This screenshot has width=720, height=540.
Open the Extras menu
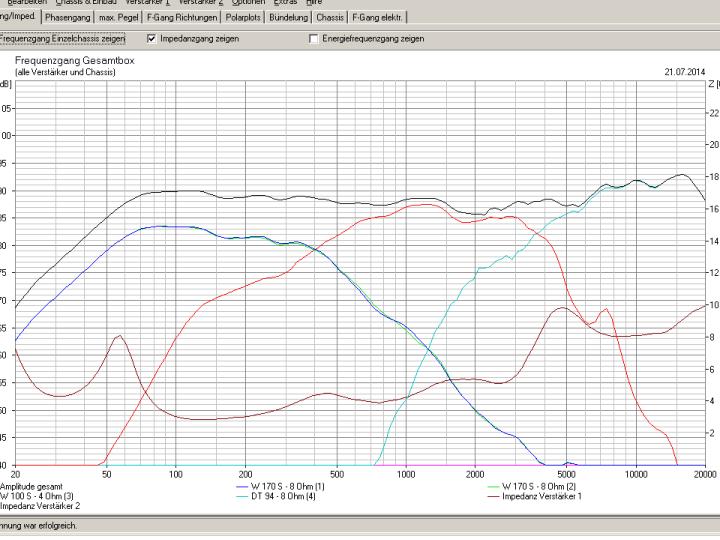[x=286, y=2]
